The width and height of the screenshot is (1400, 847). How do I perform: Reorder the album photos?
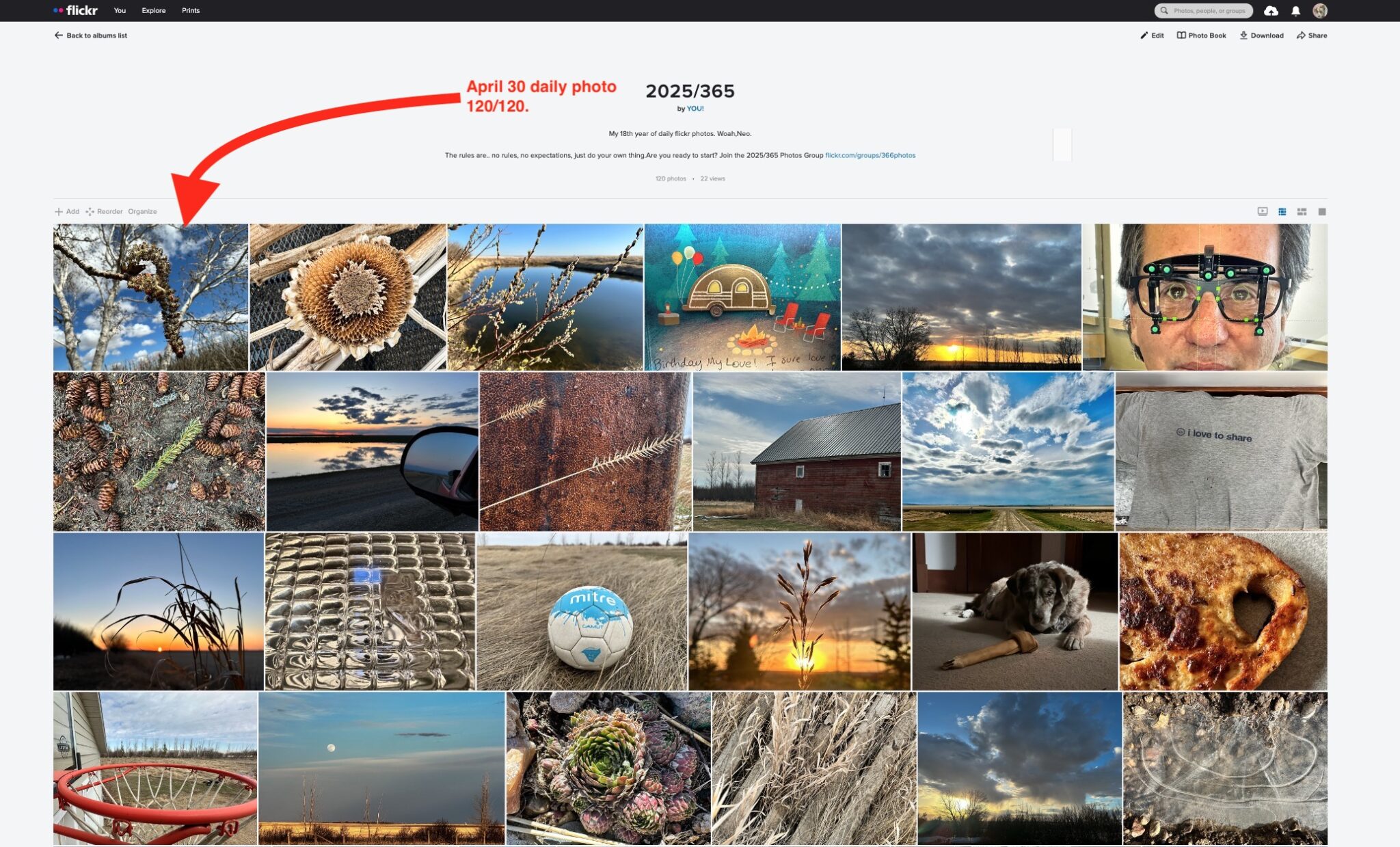tap(104, 211)
